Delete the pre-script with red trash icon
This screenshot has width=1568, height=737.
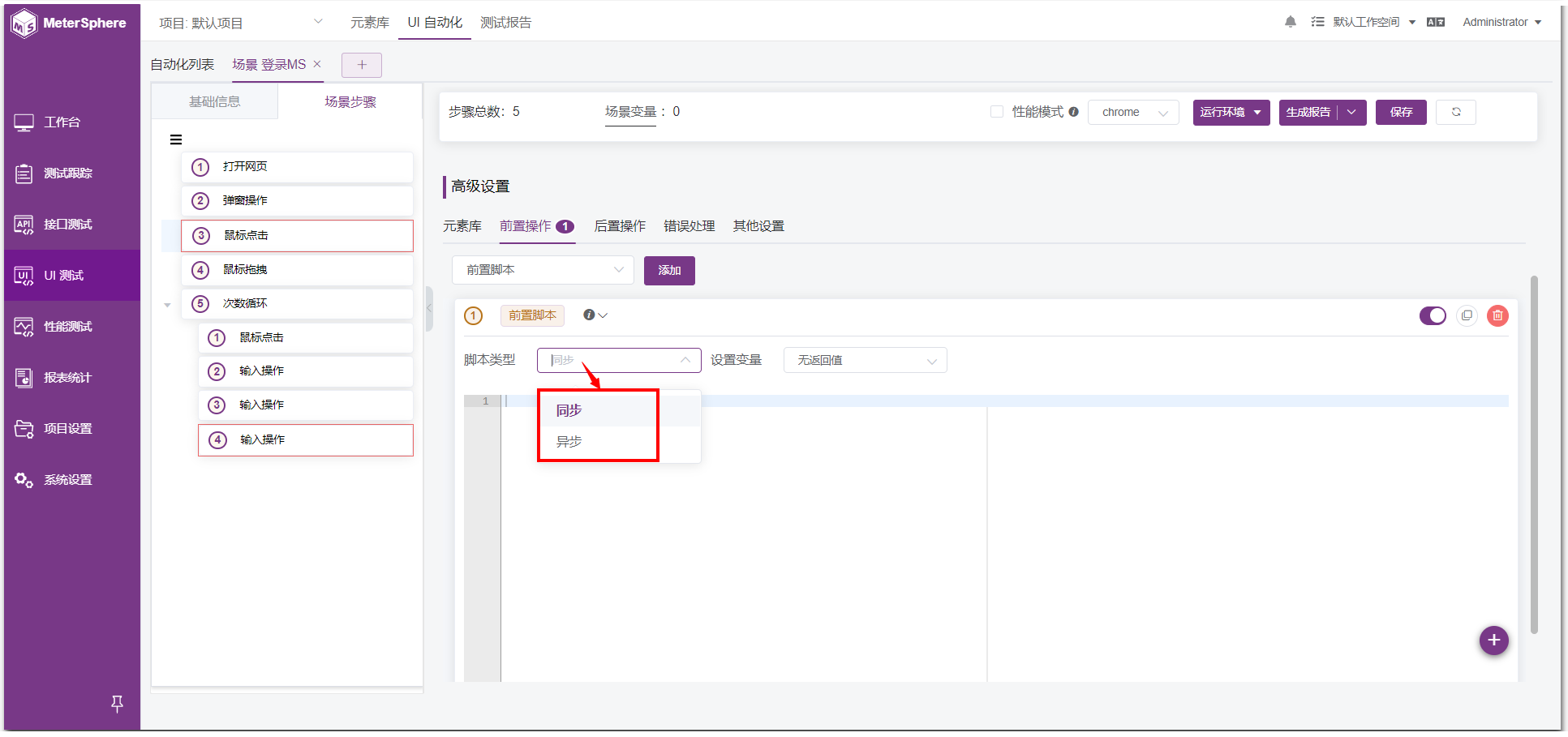(x=1497, y=315)
